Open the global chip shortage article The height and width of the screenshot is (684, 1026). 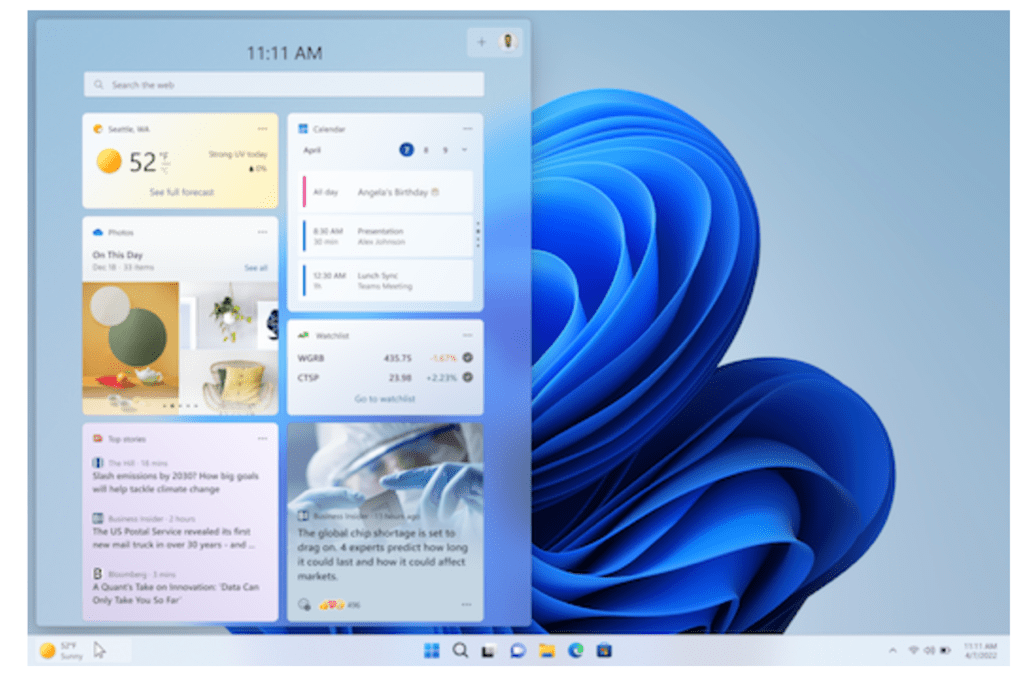point(382,554)
